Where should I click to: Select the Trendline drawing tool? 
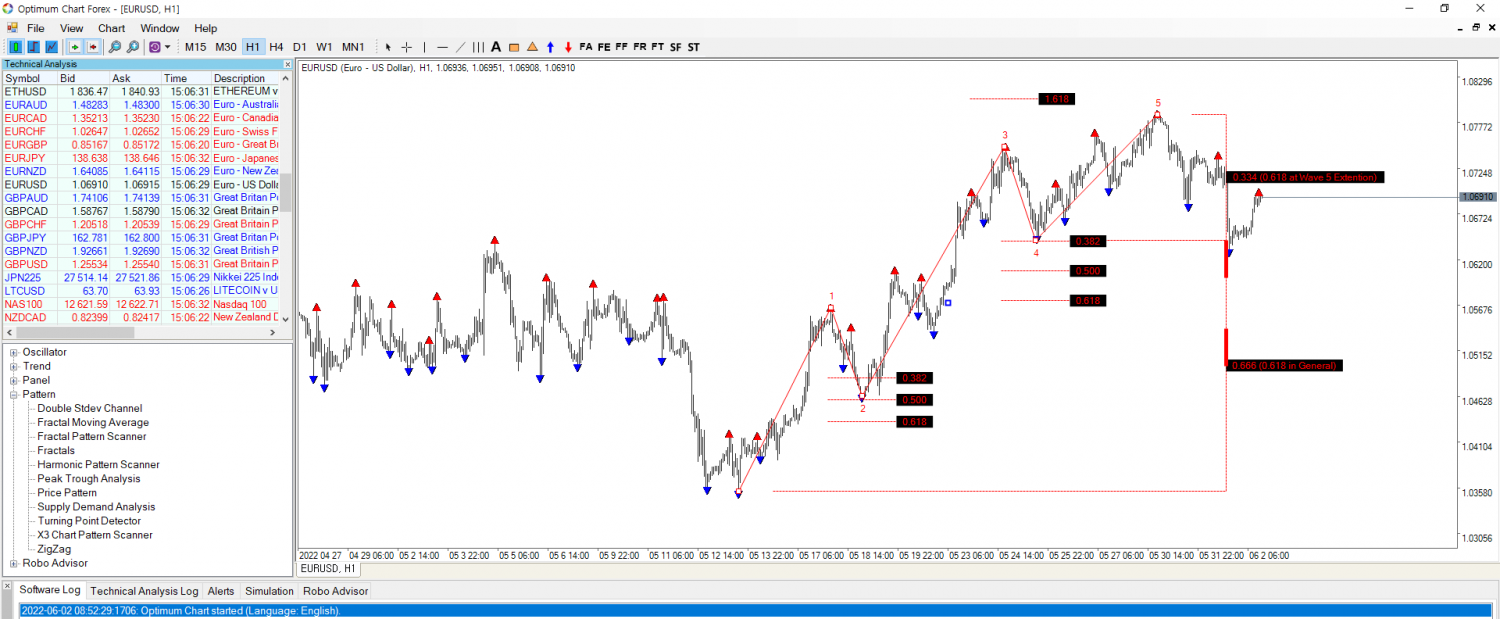(x=461, y=46)
